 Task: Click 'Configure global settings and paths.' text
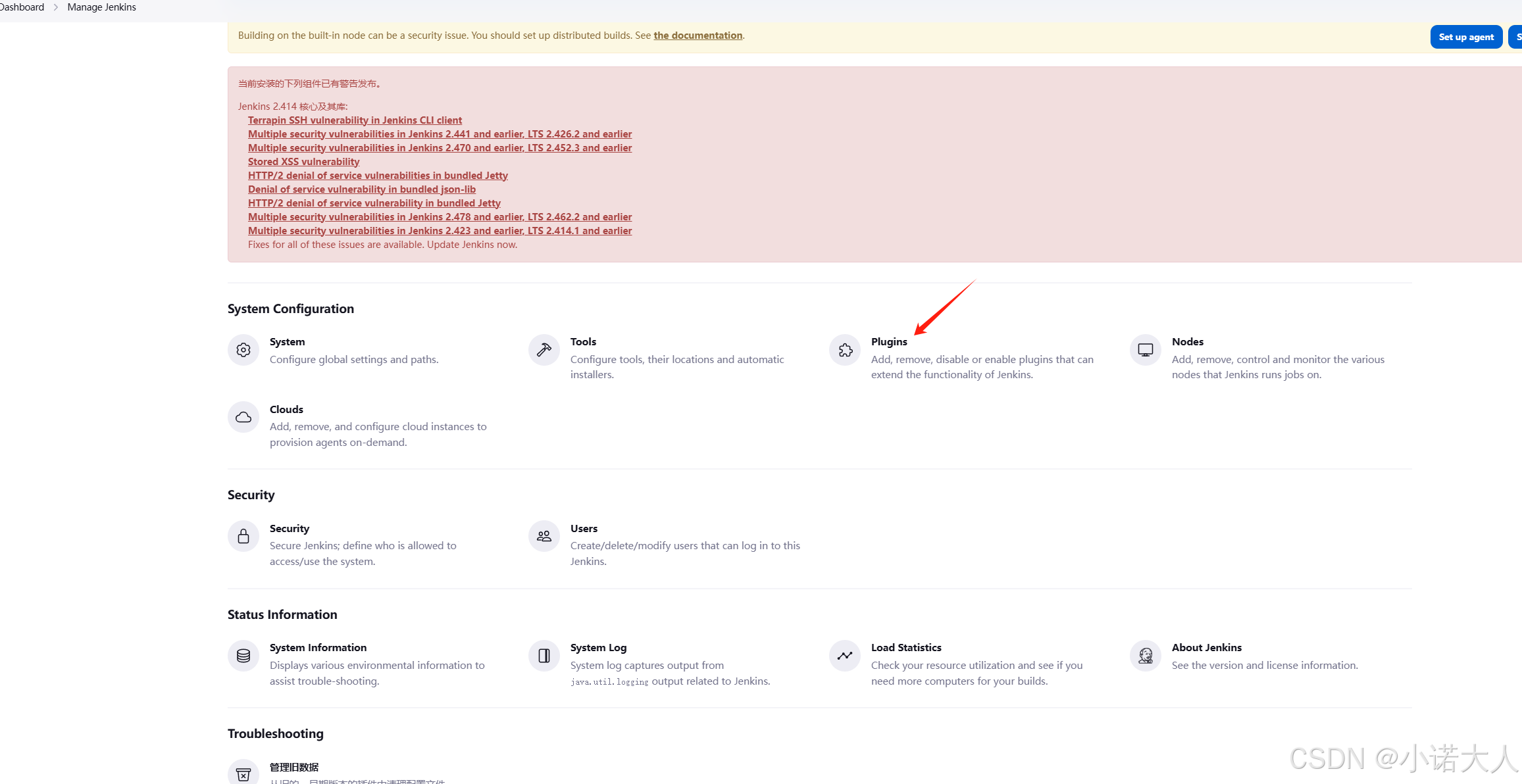[x=354, y=360]
